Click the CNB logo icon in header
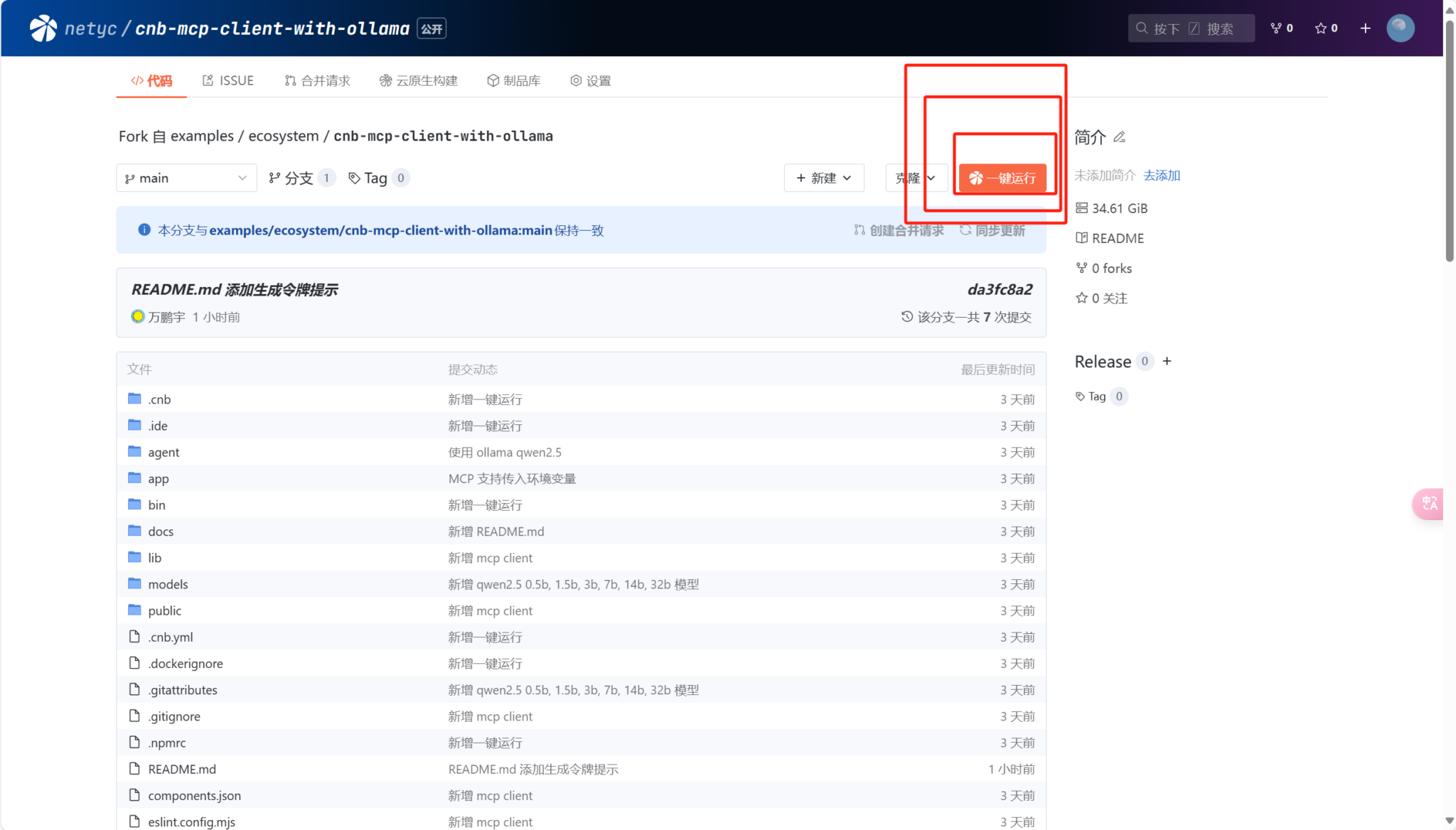 [43, 28]
